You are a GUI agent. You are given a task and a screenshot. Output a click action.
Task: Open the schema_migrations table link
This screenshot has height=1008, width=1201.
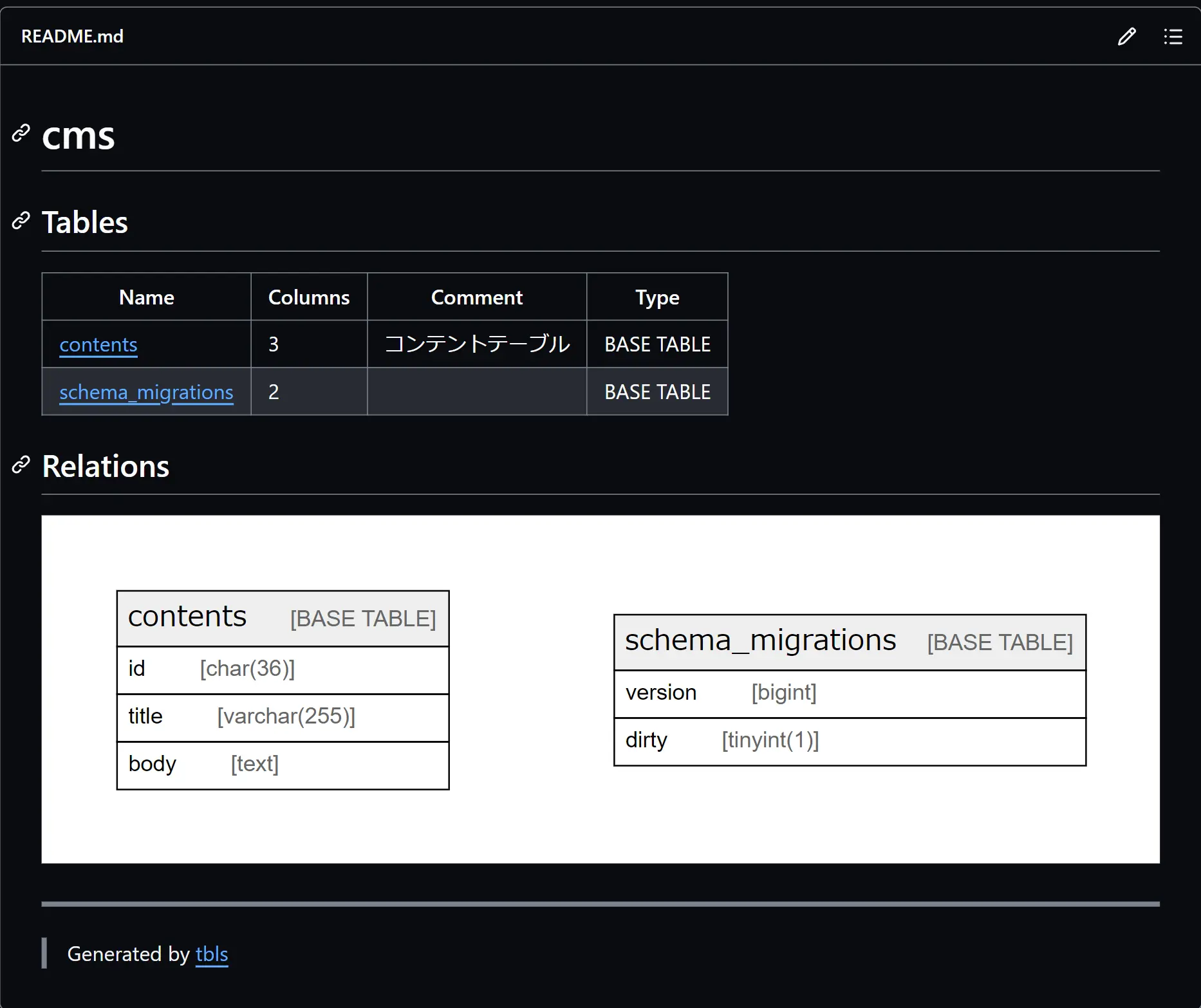tap(146, 392)
